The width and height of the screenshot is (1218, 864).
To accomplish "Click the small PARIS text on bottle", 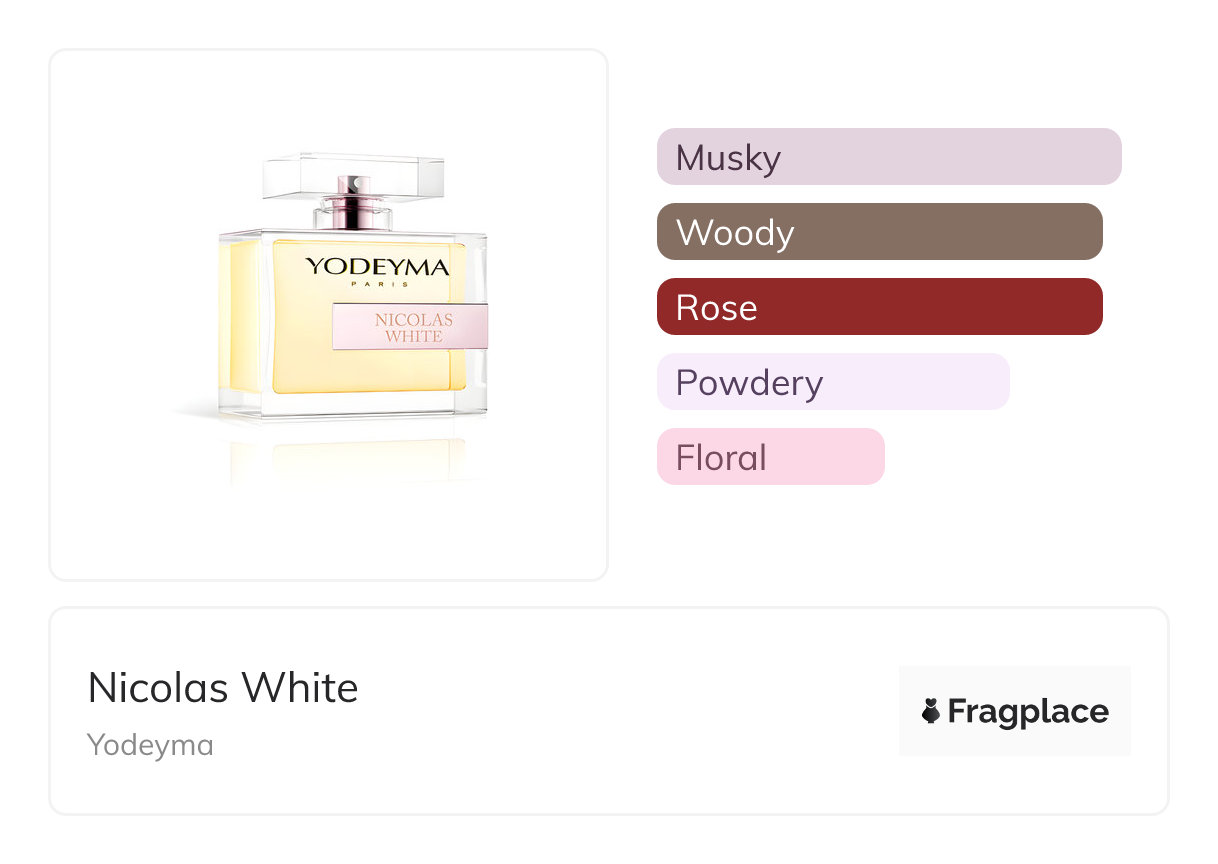I will (377, 284).
